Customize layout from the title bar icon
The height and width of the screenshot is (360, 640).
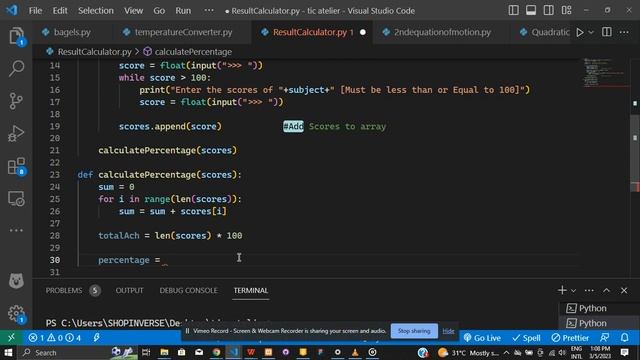567,10
